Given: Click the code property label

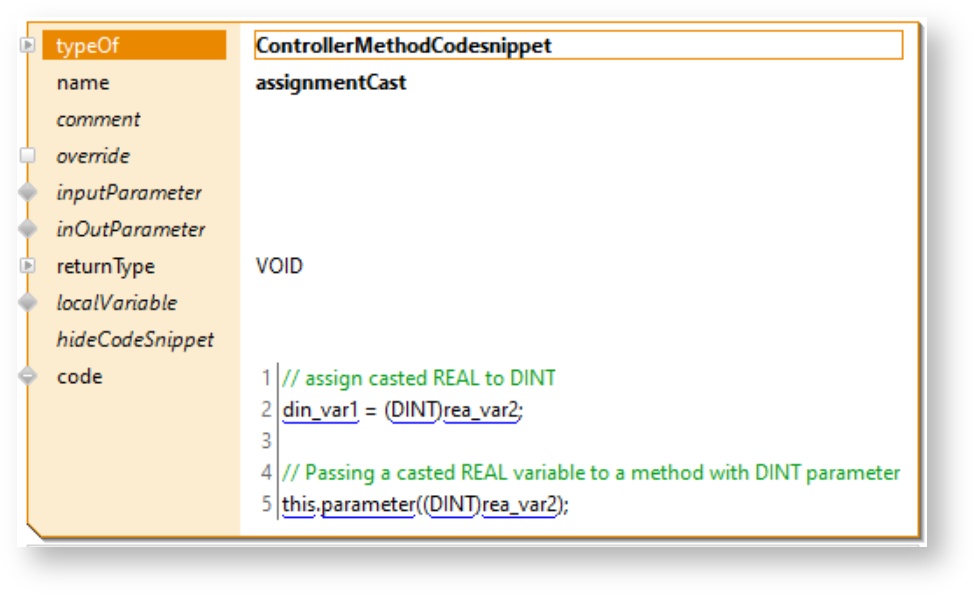Looking at the screenshot, I should click(x=79, y=377).
